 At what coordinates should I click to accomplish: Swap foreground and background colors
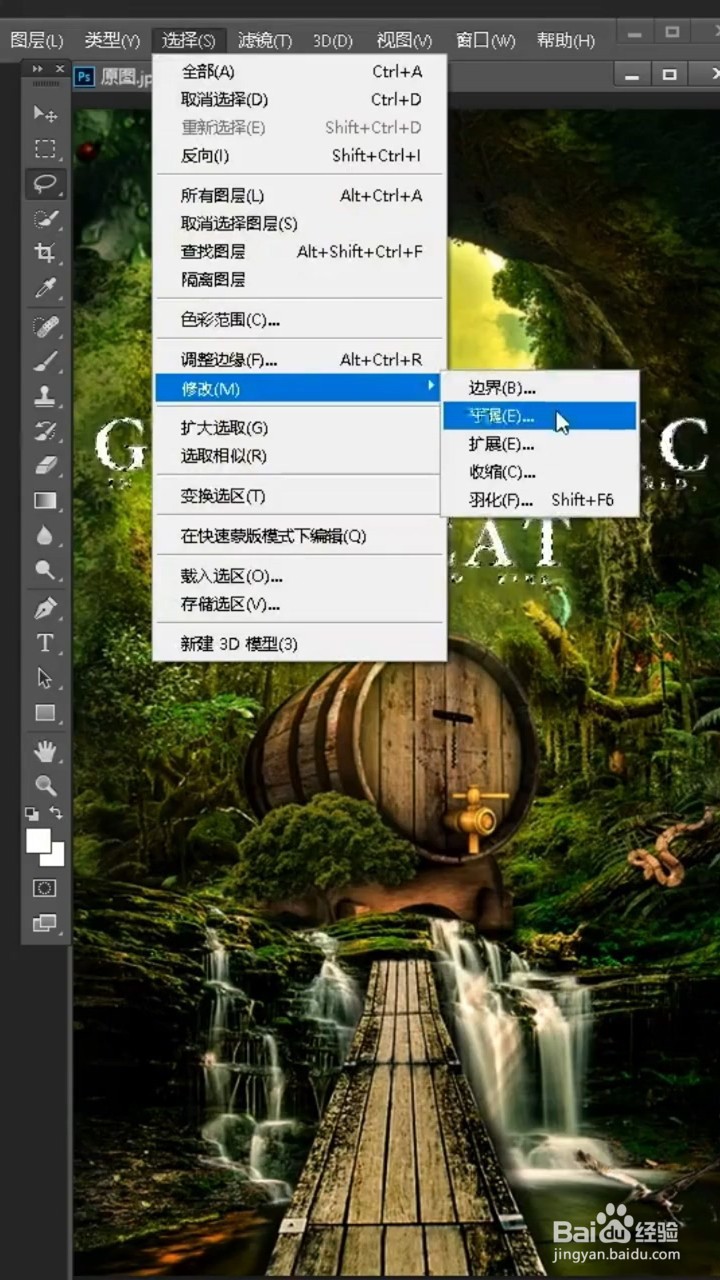[58, 814]
